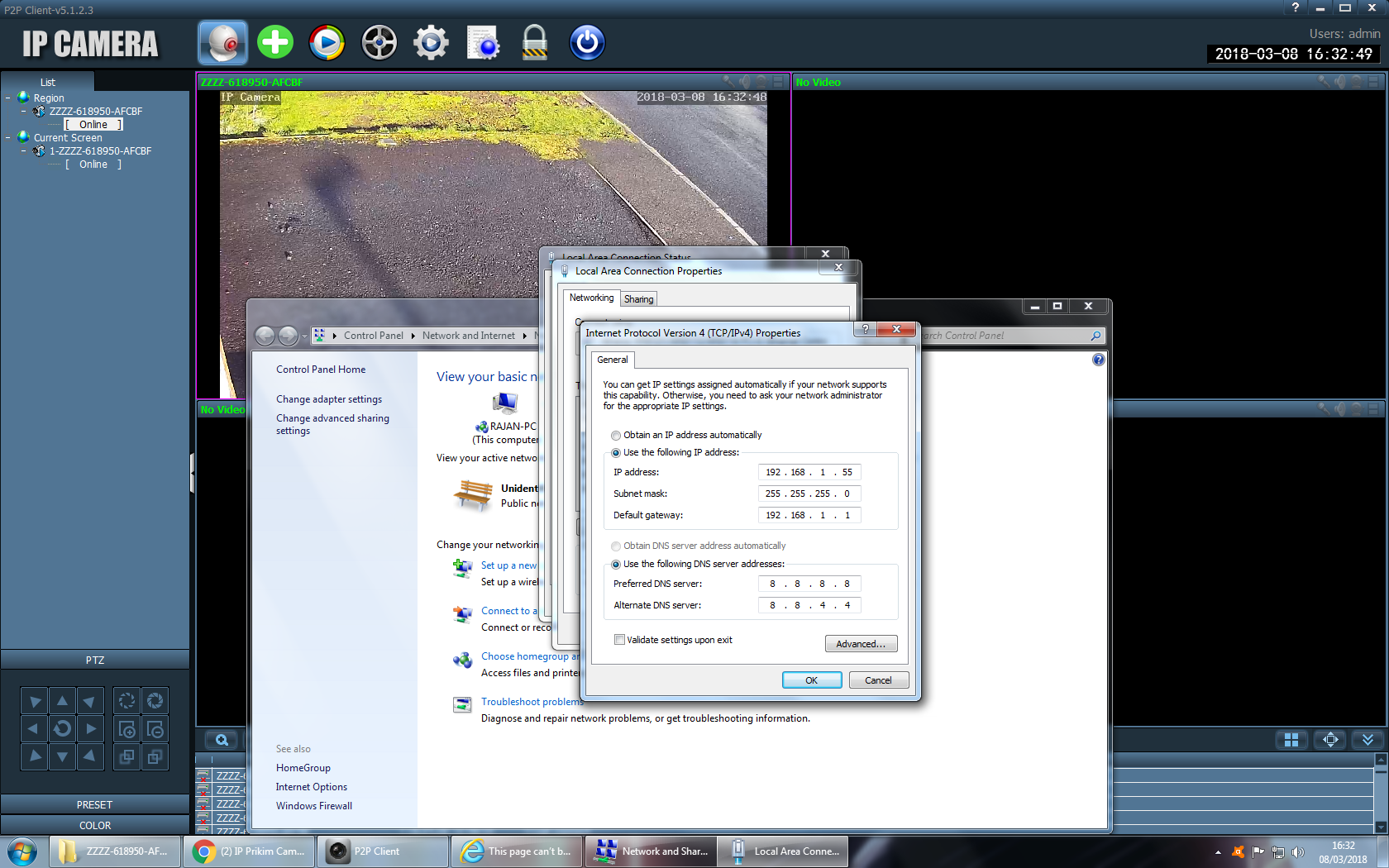Click the green Add Camera plus icon
This screenshot has height=868, width=1389.
(275, 42)
